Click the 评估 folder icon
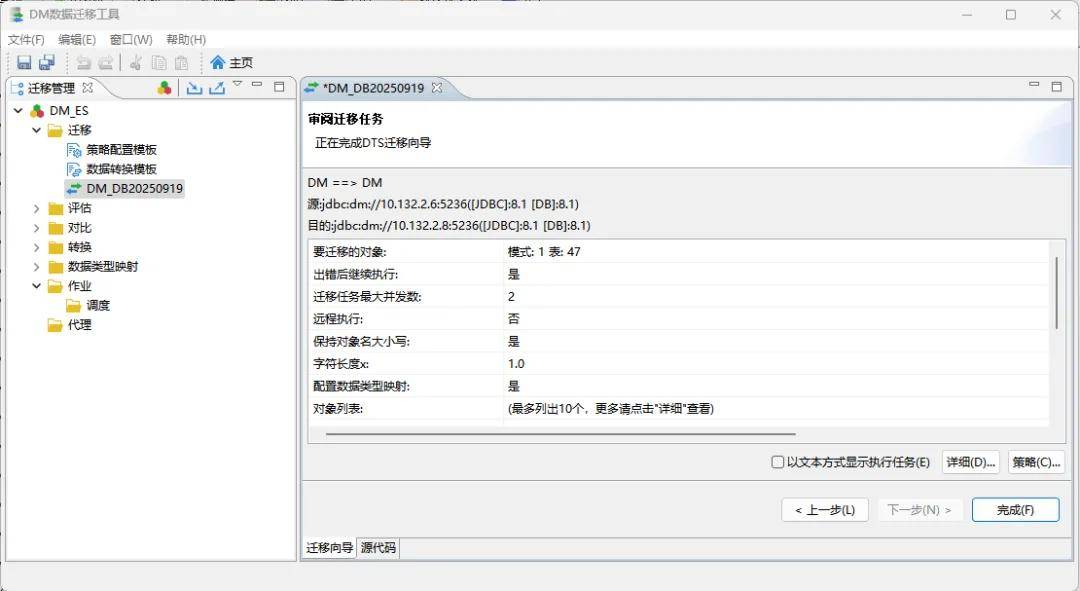Screen dimensions: 1080x591 pos(55,208)
